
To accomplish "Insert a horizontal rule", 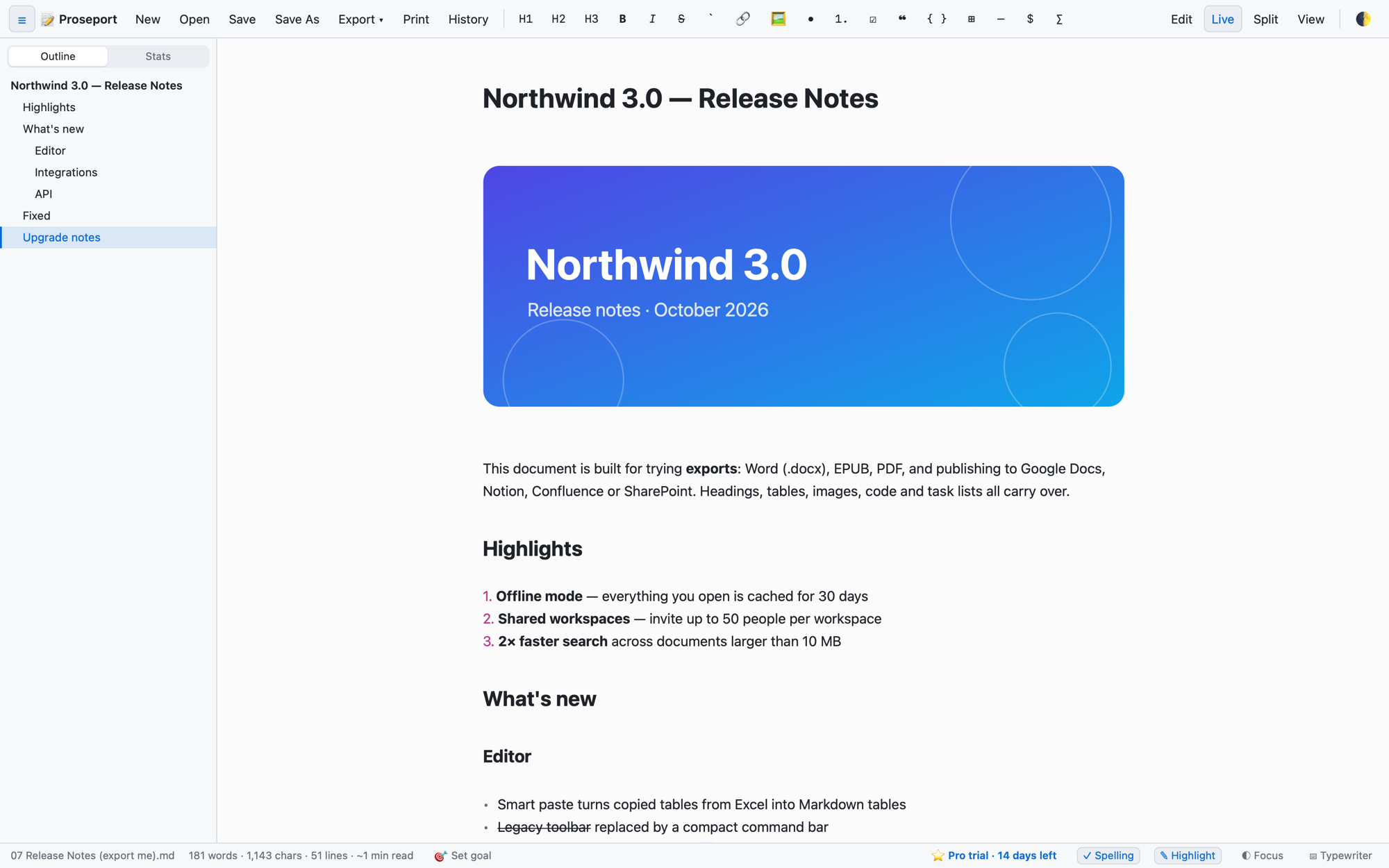I will click(1001, 19).
